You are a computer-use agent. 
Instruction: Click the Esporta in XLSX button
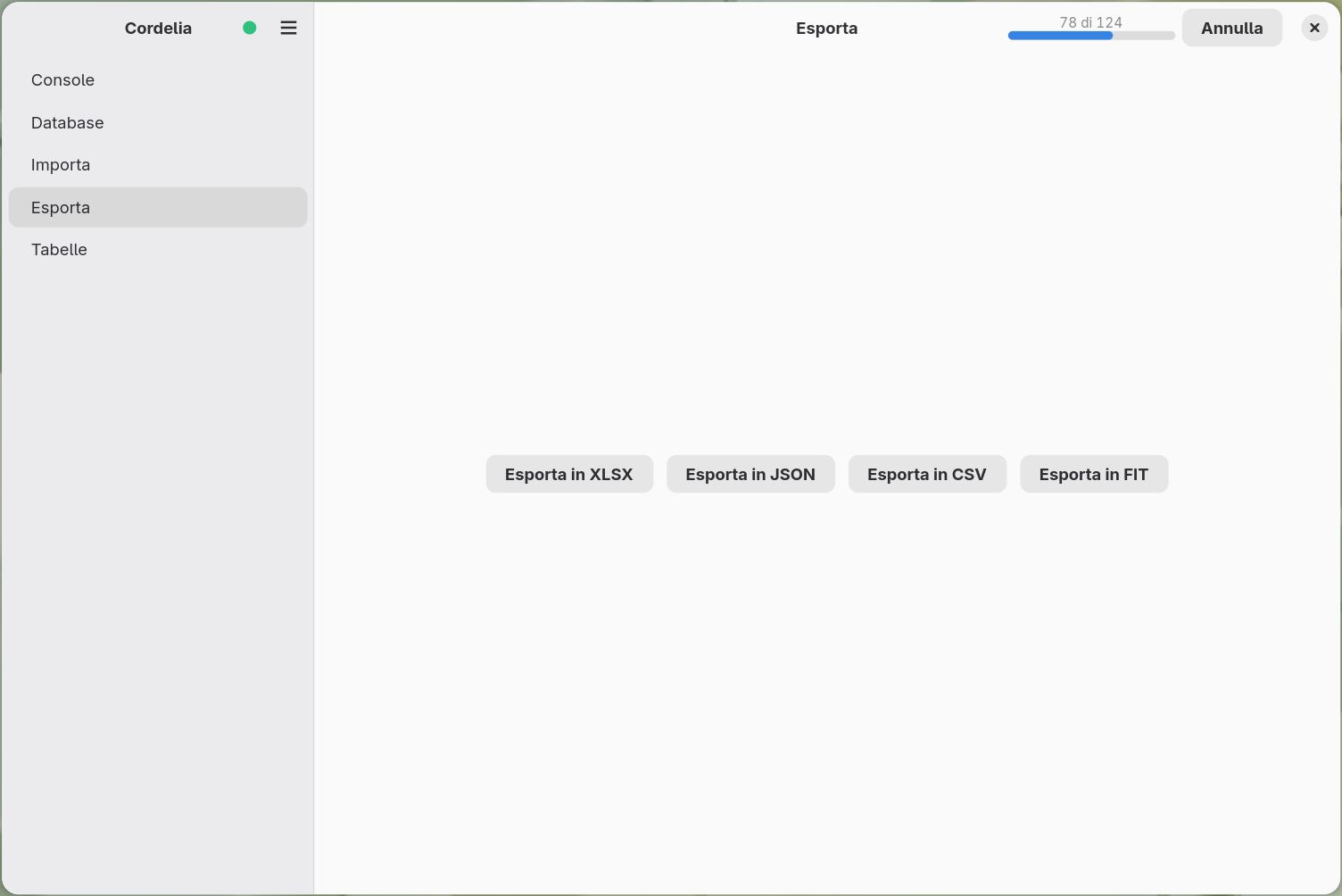click(569, 474)
